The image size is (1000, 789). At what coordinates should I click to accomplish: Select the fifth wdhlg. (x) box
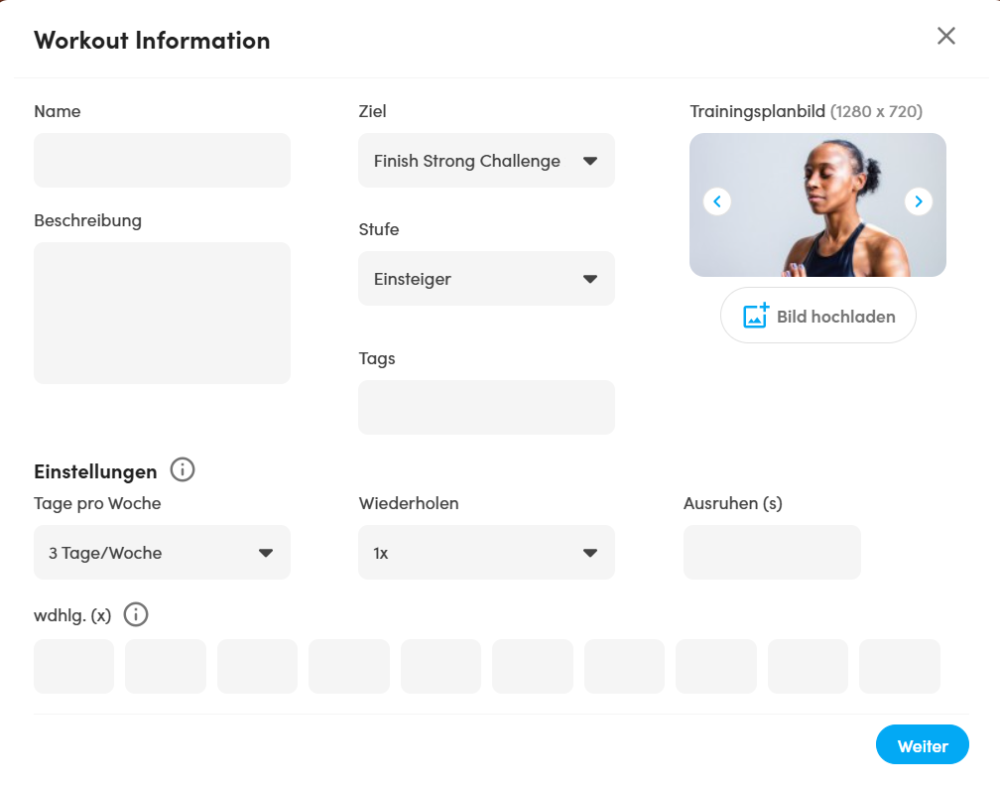(x=441, y=666)
